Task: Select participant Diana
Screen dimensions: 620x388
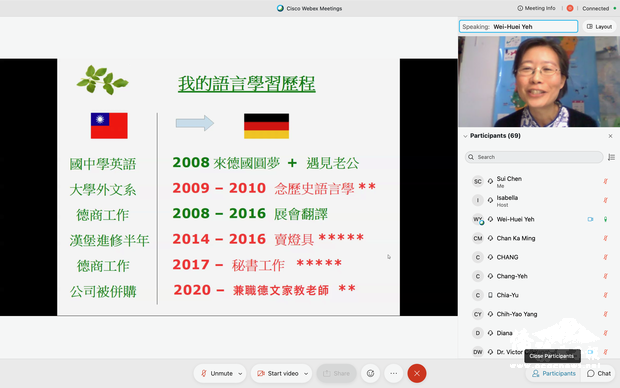Action: click(x=539, y=333)
